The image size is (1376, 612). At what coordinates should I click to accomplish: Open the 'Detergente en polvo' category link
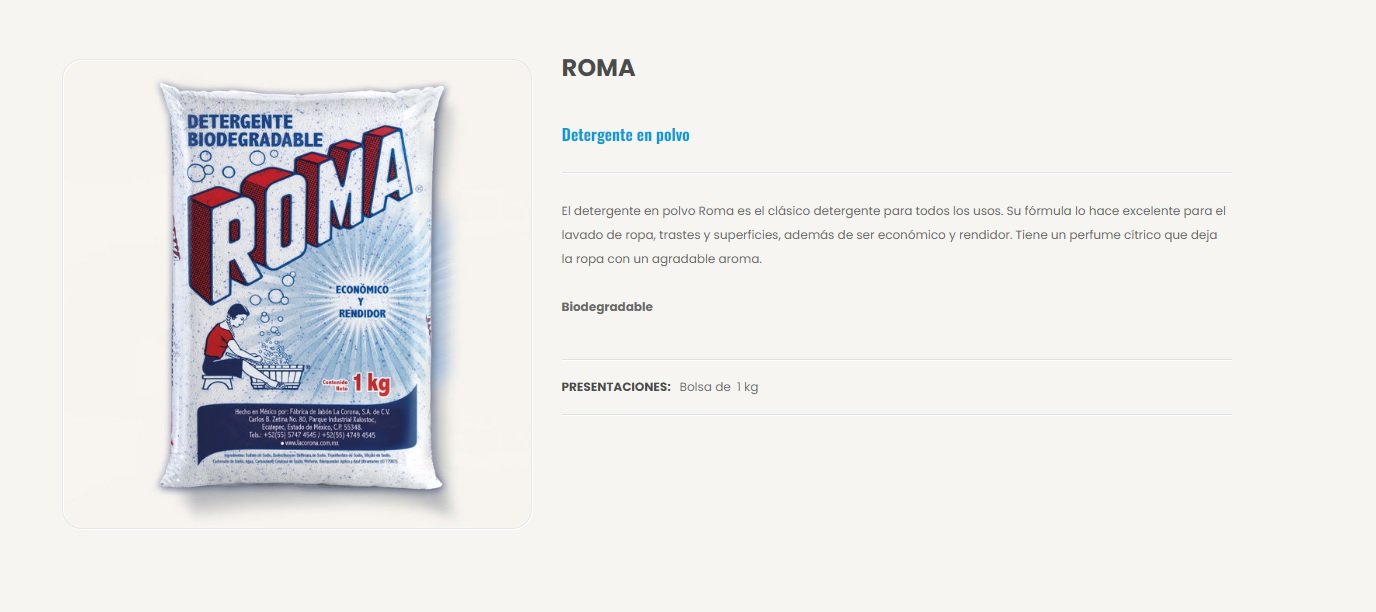[625, 135]
